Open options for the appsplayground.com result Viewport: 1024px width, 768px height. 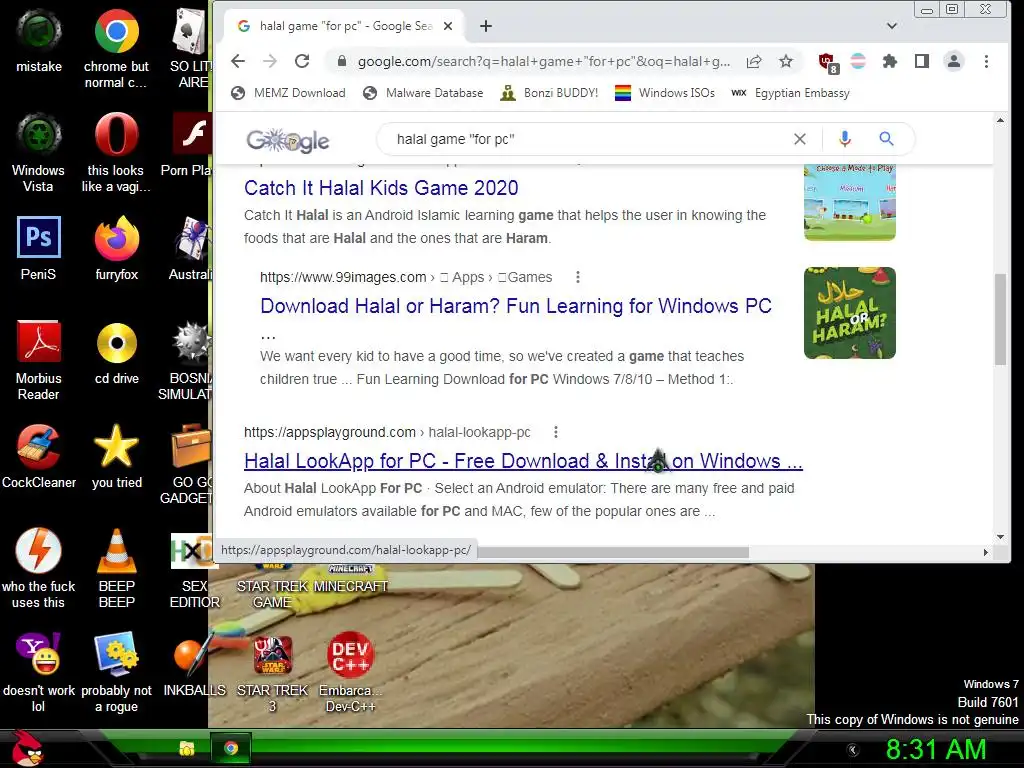coord(555,432)
